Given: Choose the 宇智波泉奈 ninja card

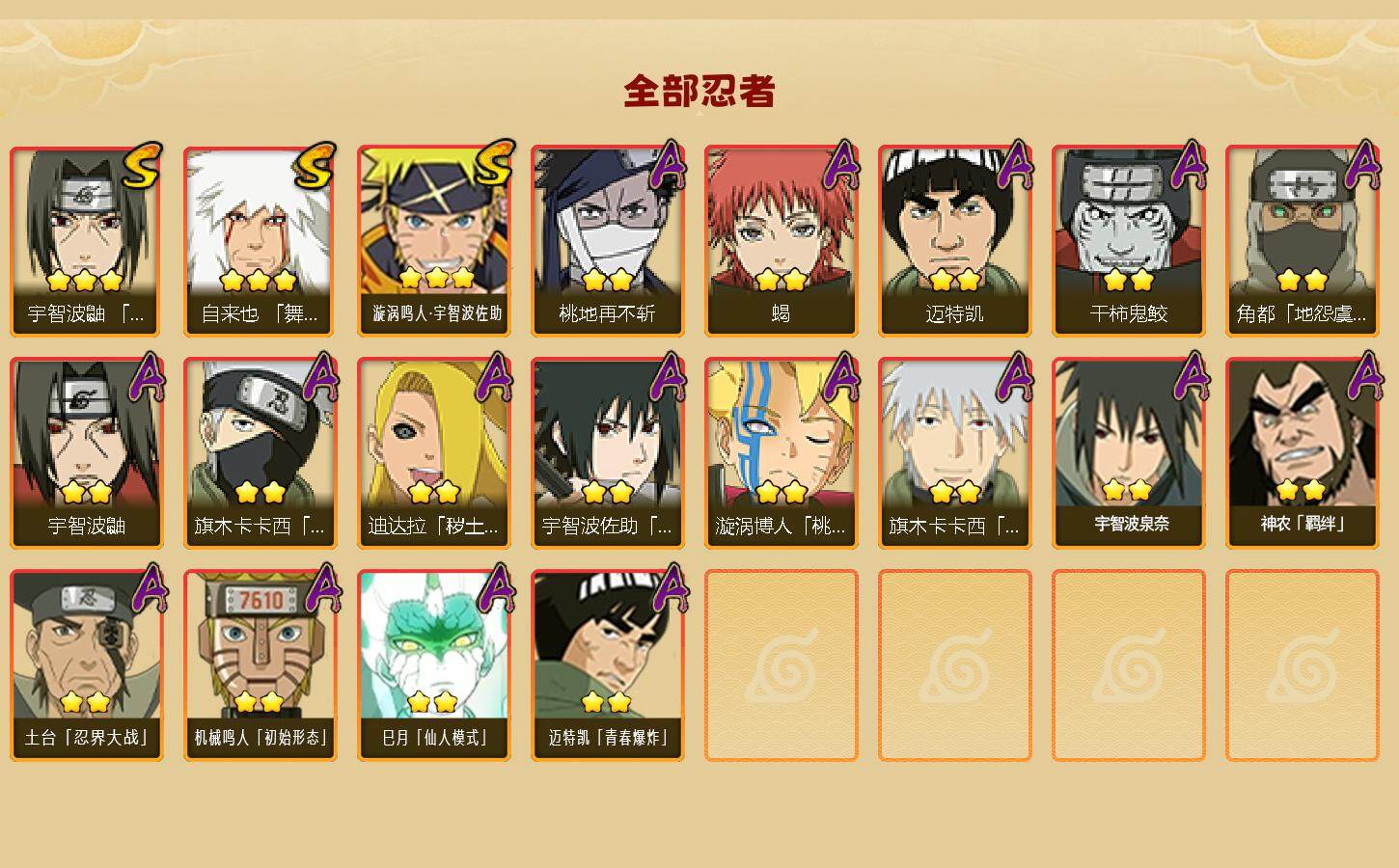Looking at the screenshot, I should [1128, 453].
